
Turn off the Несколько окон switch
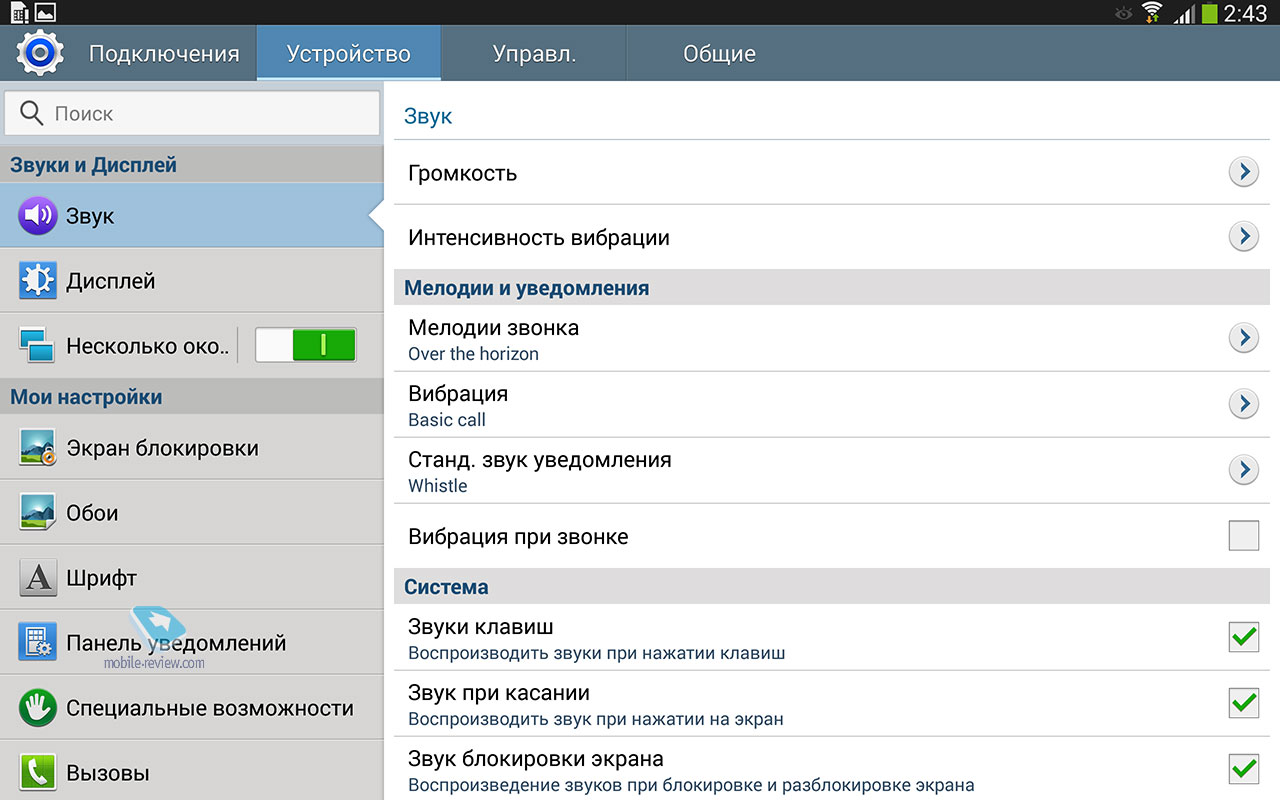coord(306,345)
